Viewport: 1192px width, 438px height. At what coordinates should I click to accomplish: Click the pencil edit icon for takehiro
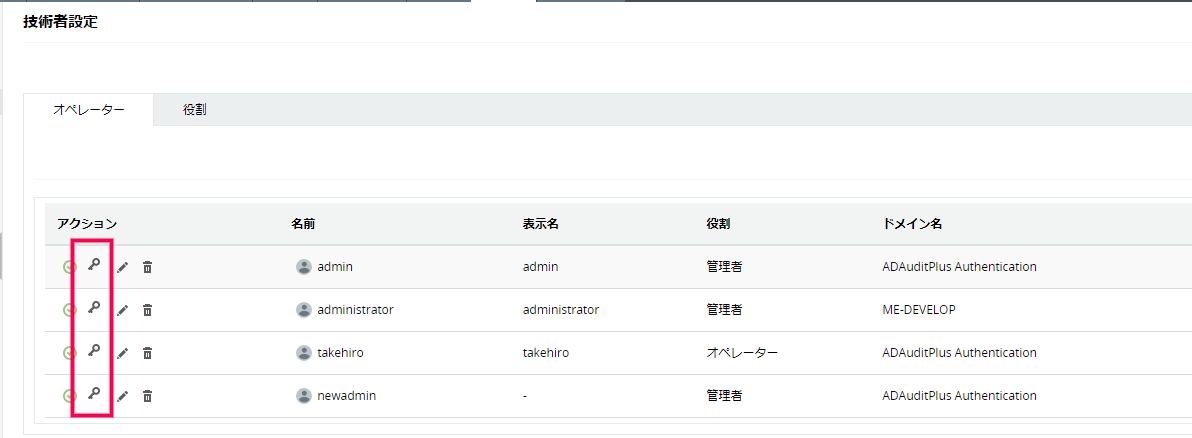click(x=122, y=353)
